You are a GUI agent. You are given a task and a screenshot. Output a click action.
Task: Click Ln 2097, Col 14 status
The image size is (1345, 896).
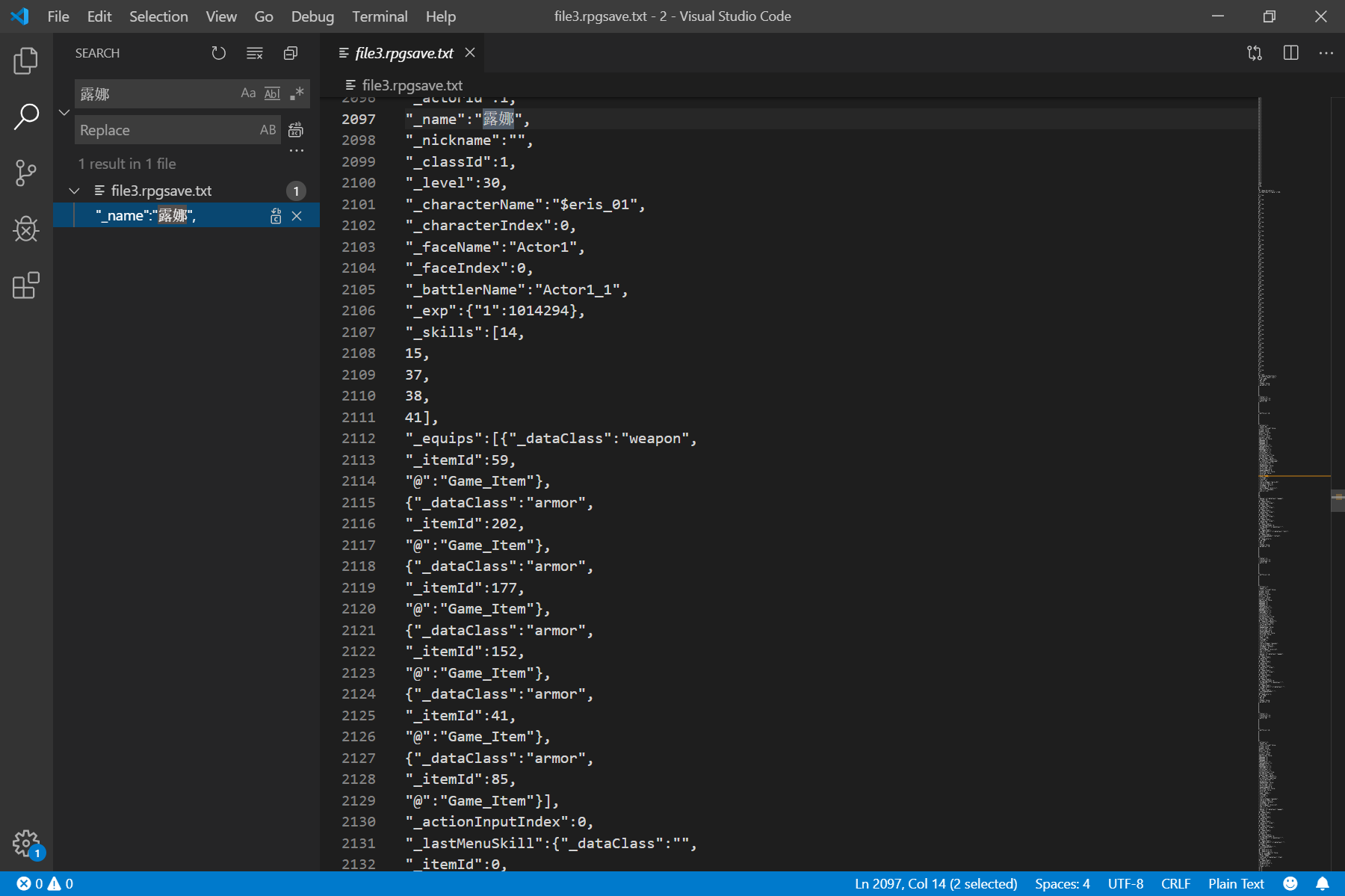tap(936, 884)
